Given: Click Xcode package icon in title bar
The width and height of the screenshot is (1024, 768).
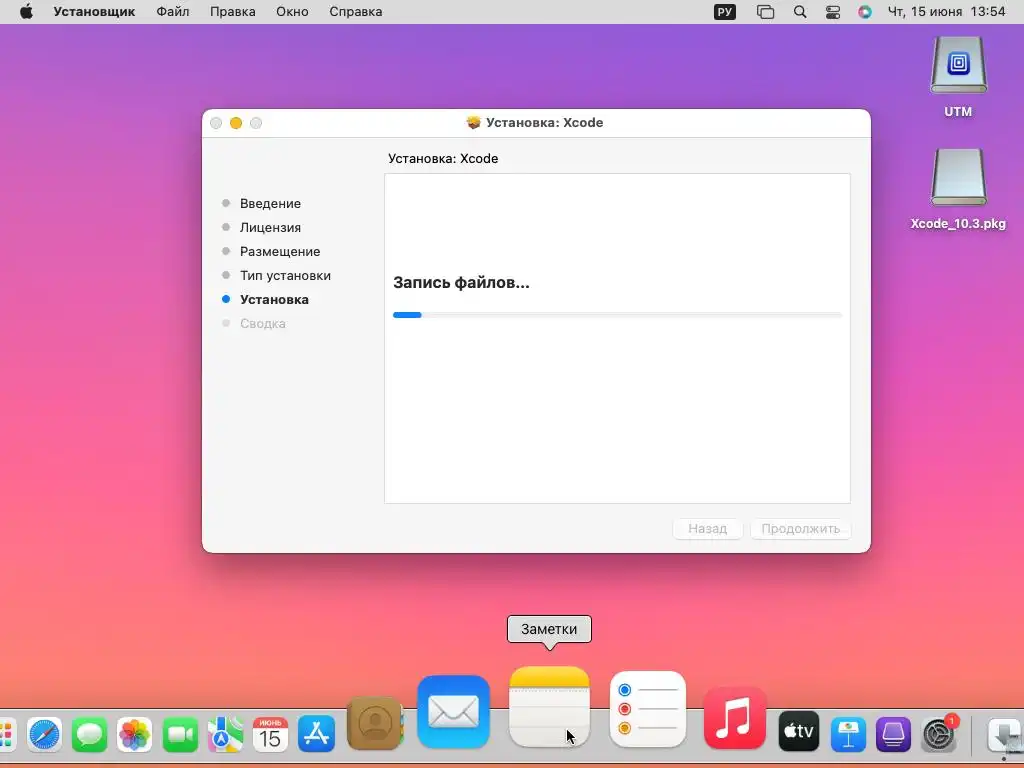Looking at the screenshot, I should 473,122.
